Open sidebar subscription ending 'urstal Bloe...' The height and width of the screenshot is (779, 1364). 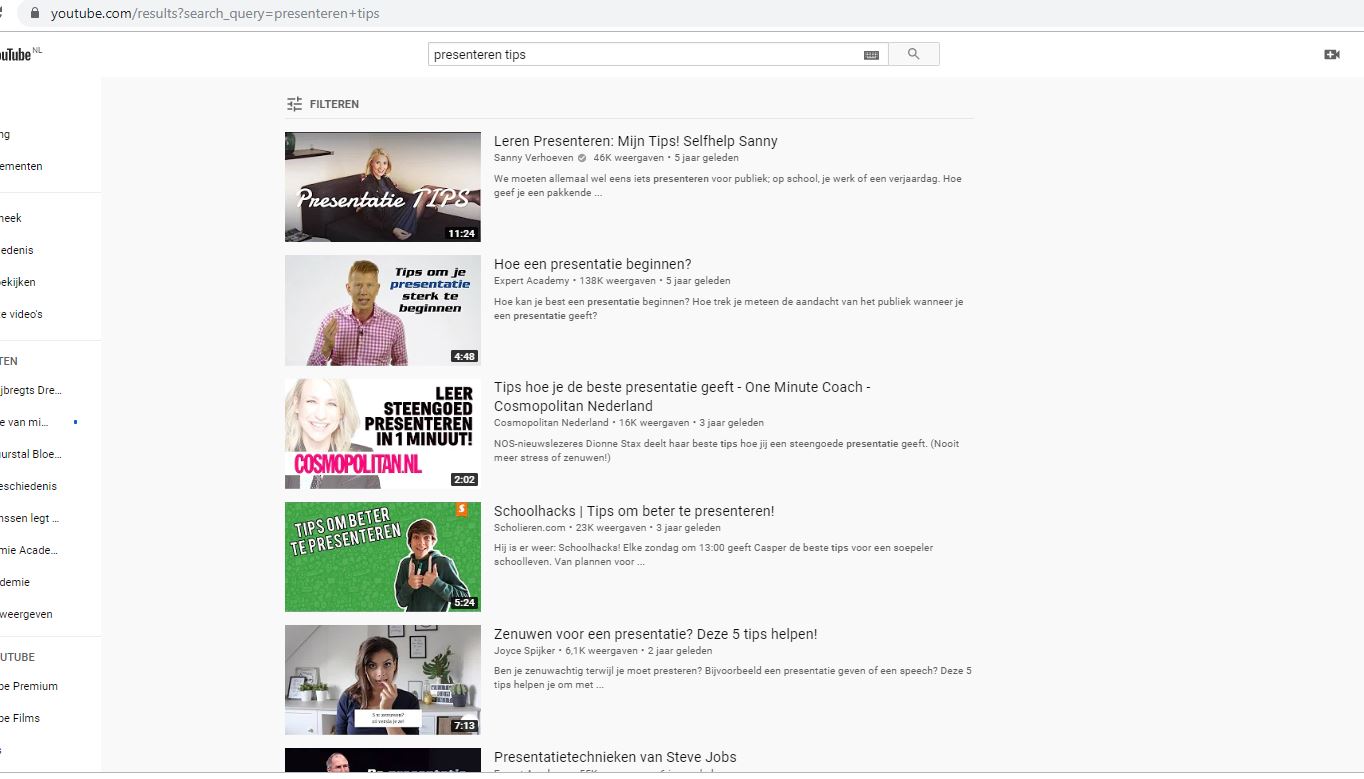[31, 454]
